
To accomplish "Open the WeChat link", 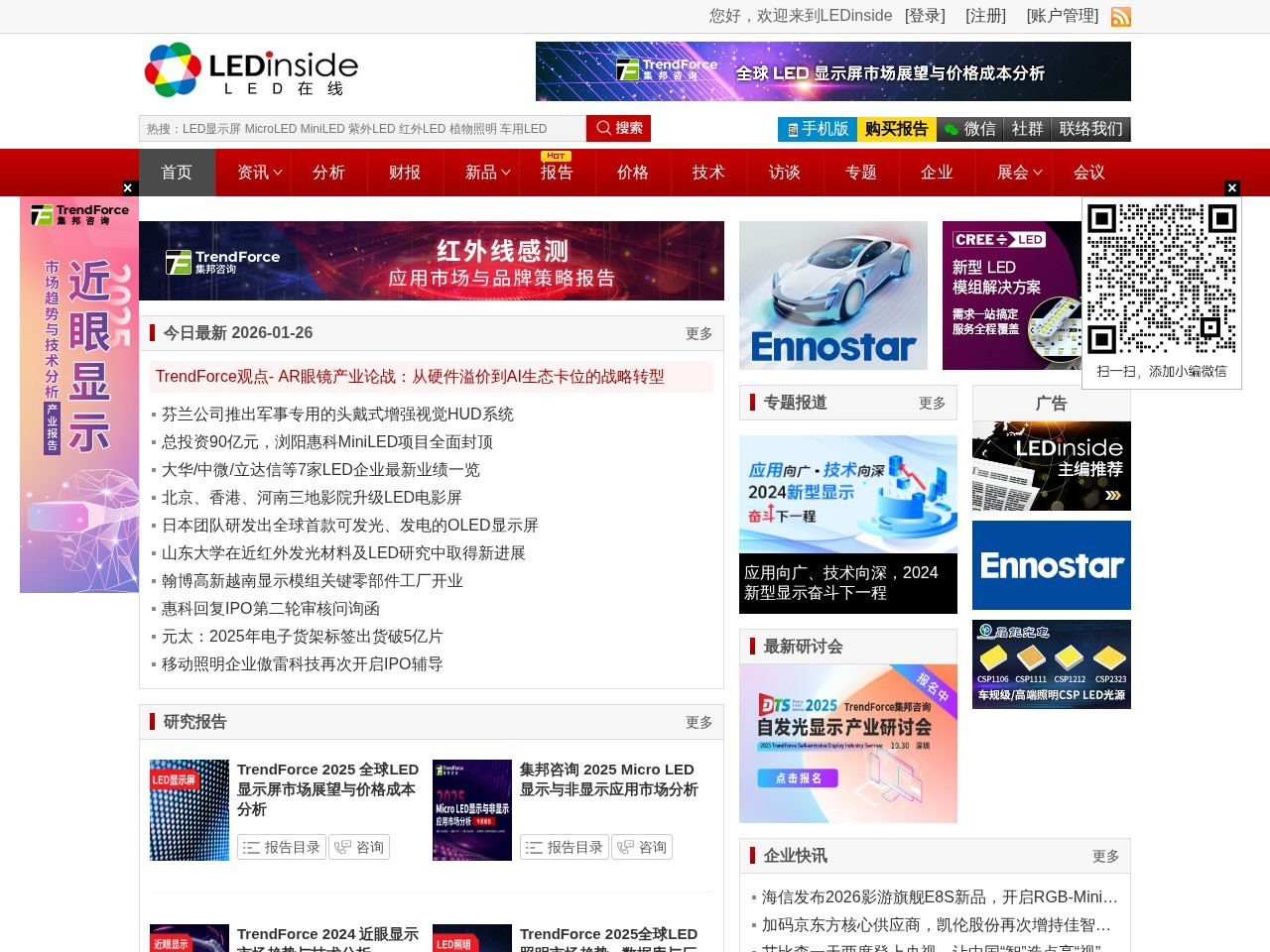I will (x=969, y=129).
